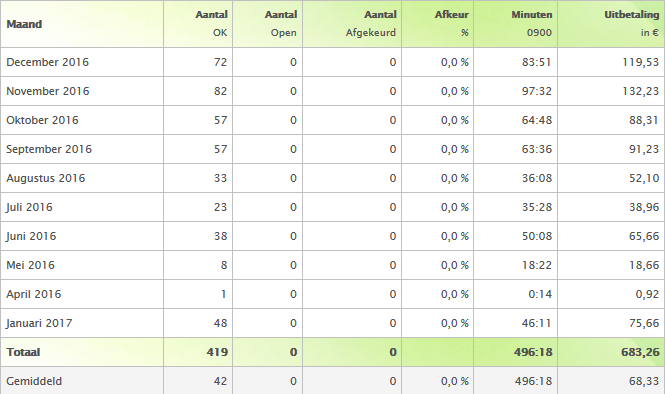665x394 pixels.
Task: Click the September 2016 month cell
Action: point(49,149)
